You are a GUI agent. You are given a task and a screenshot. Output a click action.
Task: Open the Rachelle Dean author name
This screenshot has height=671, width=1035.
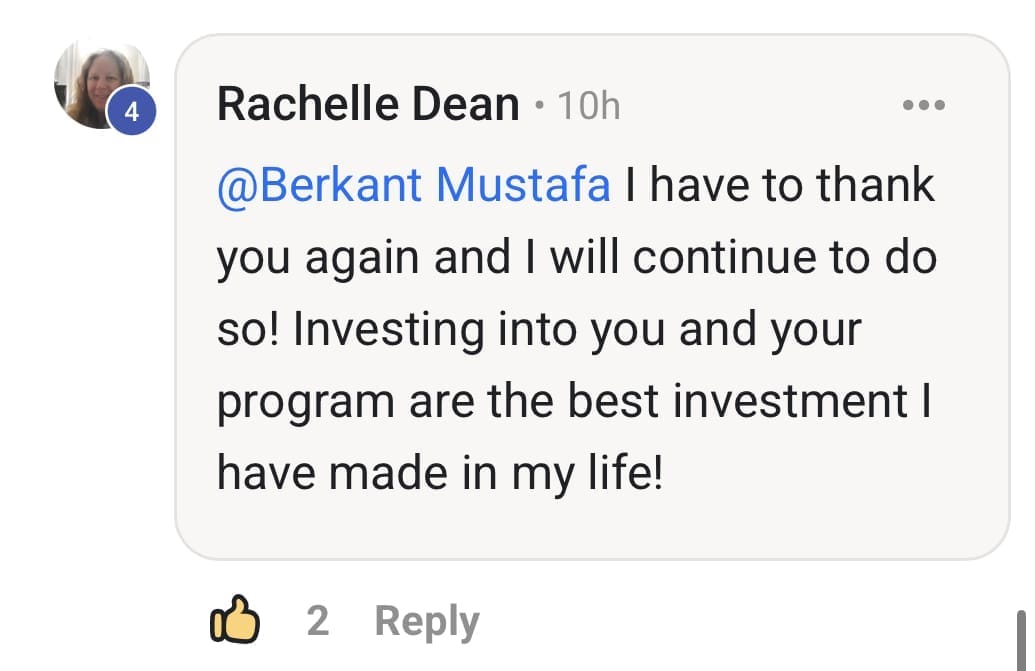pyautogui.click(x=368, y=105)
